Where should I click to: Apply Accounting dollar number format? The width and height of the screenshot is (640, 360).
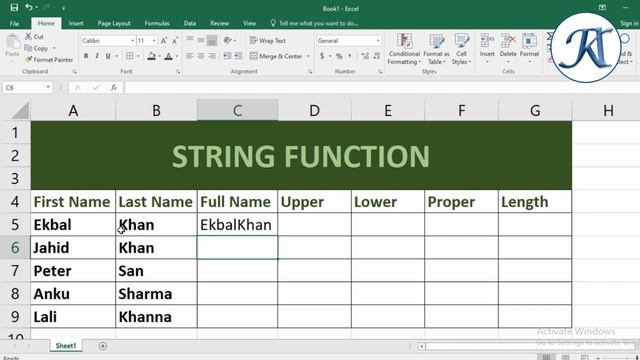click(x=322, y=56)
